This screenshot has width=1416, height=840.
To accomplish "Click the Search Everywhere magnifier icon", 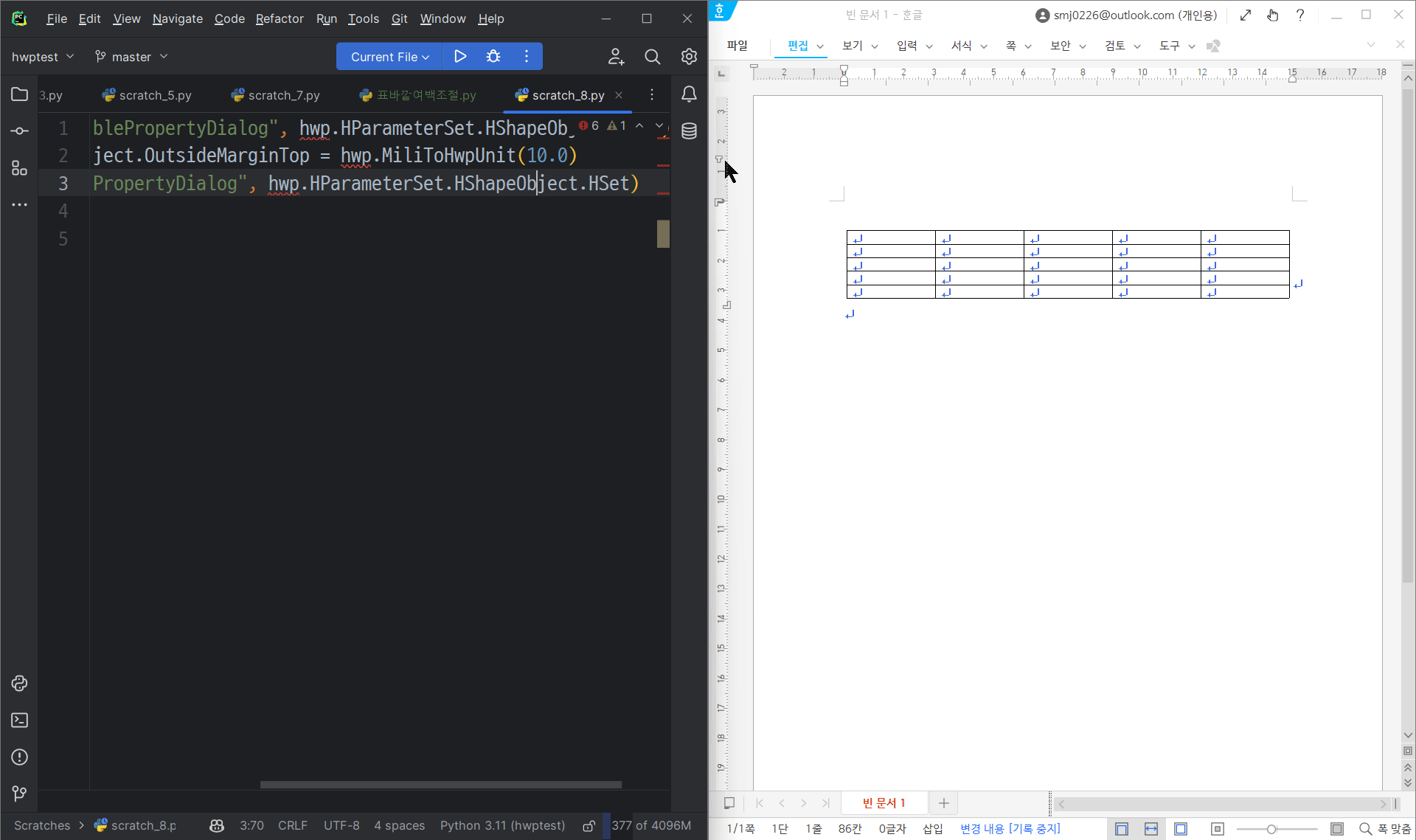I will pos(652,57).
